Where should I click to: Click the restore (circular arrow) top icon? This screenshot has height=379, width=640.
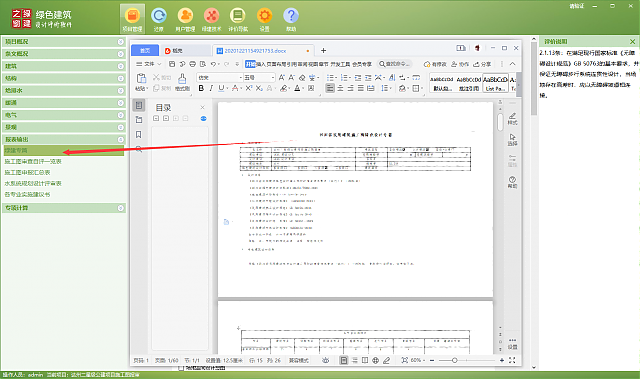pos(159,19)
